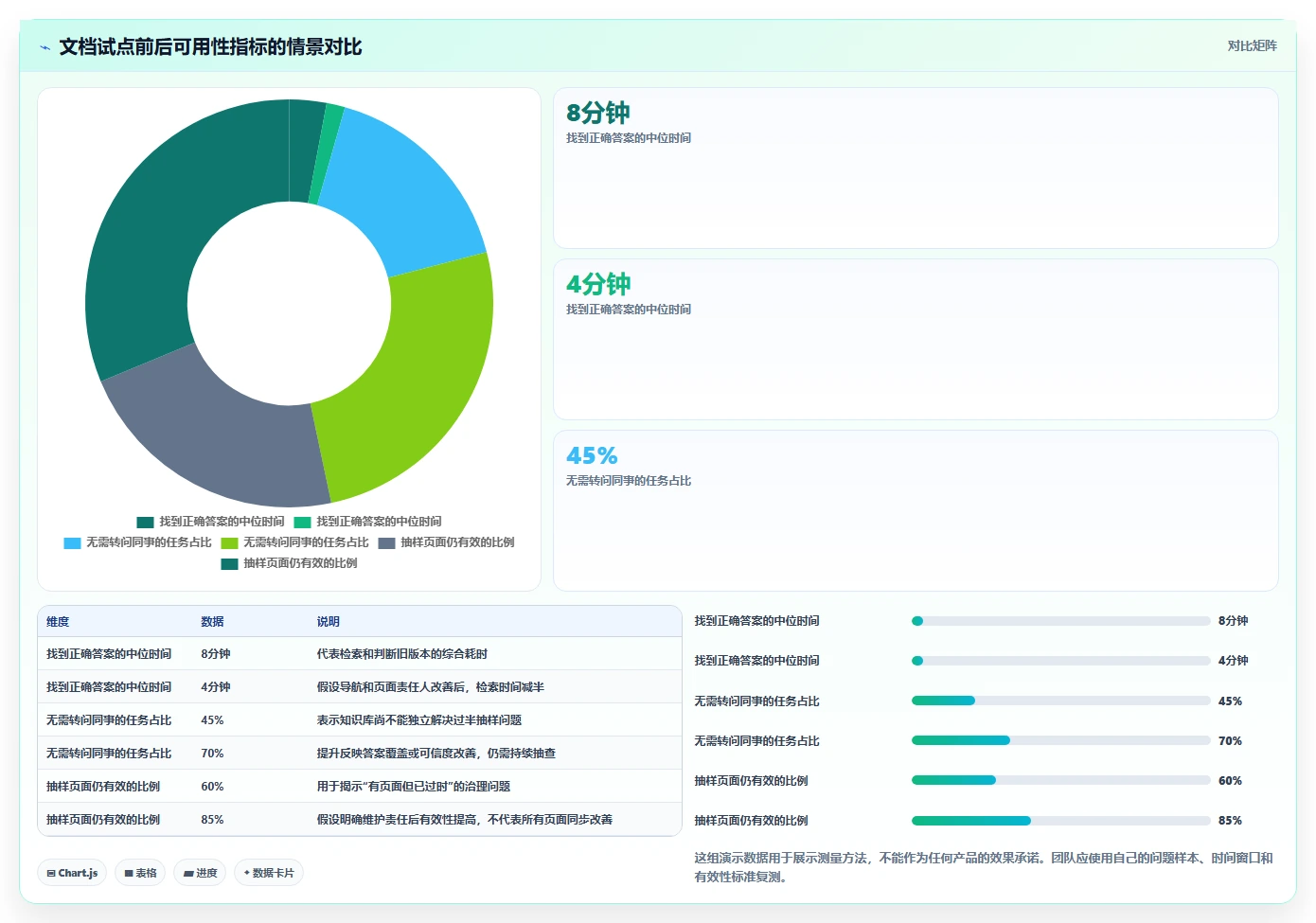Toggle dark teal legend item 抽样页面仍有效的比例
The width and height of the screenshot is (1316, 923).
[289, 563]
